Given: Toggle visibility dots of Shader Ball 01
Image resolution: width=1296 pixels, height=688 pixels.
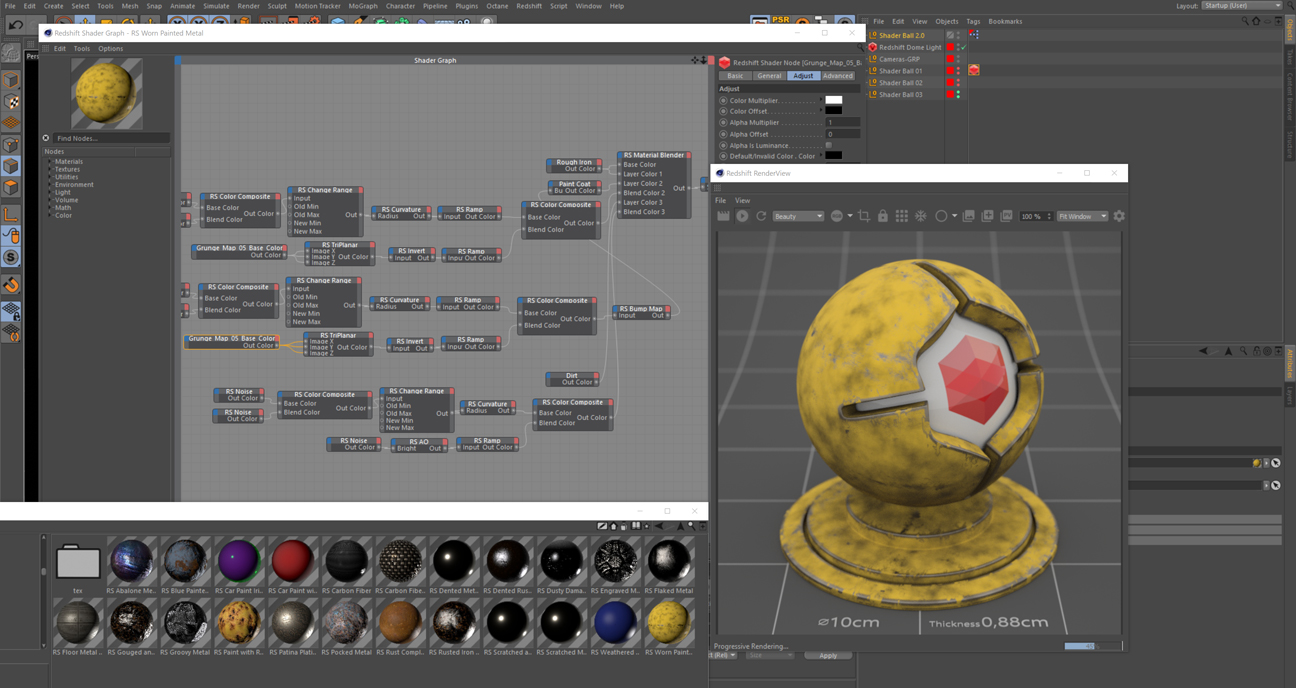Looking at the screenshot, I should pyautogui.click(x=958, y=71).
